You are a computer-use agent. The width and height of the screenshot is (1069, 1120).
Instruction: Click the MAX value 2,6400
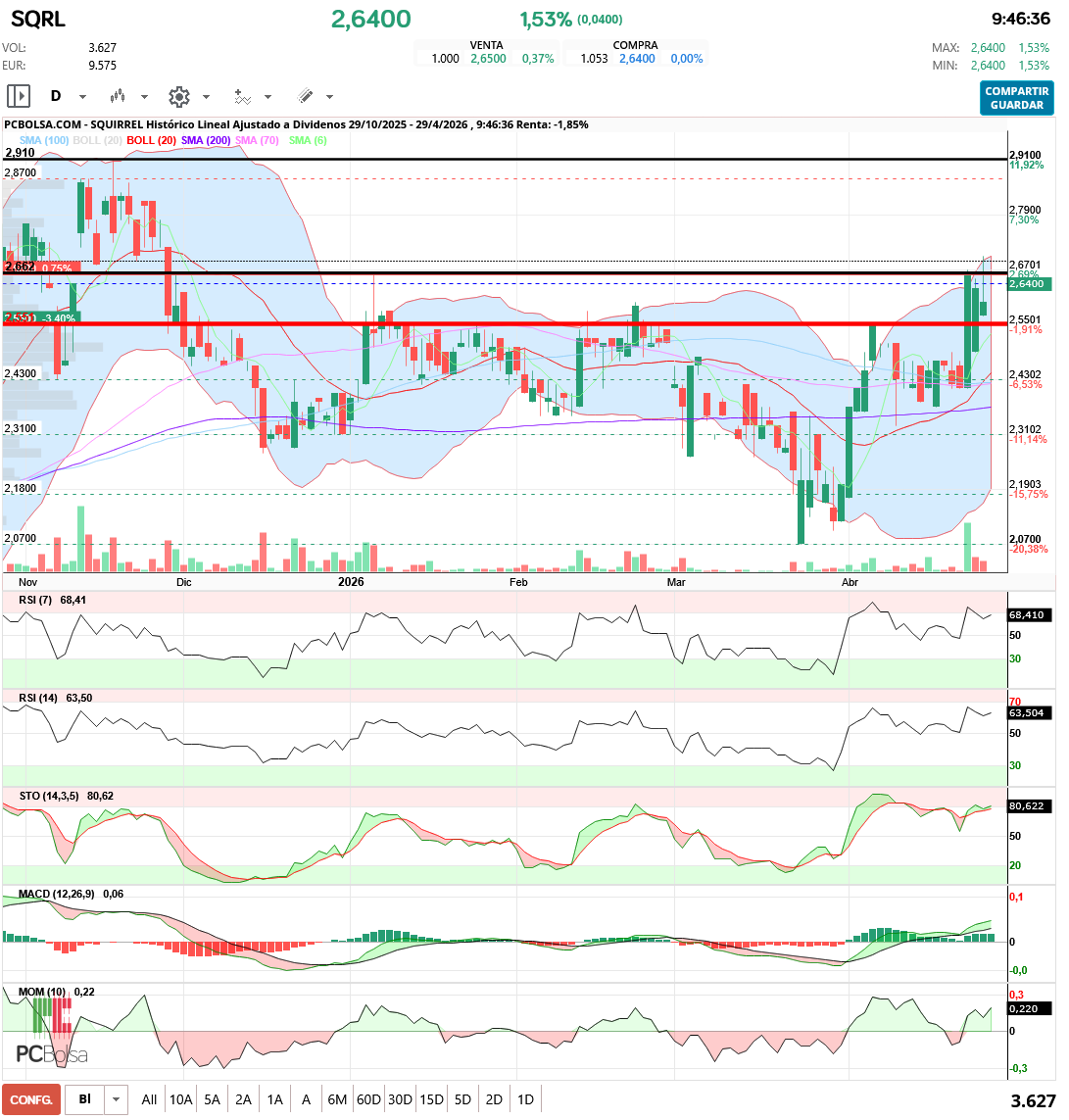coord(988,48)
